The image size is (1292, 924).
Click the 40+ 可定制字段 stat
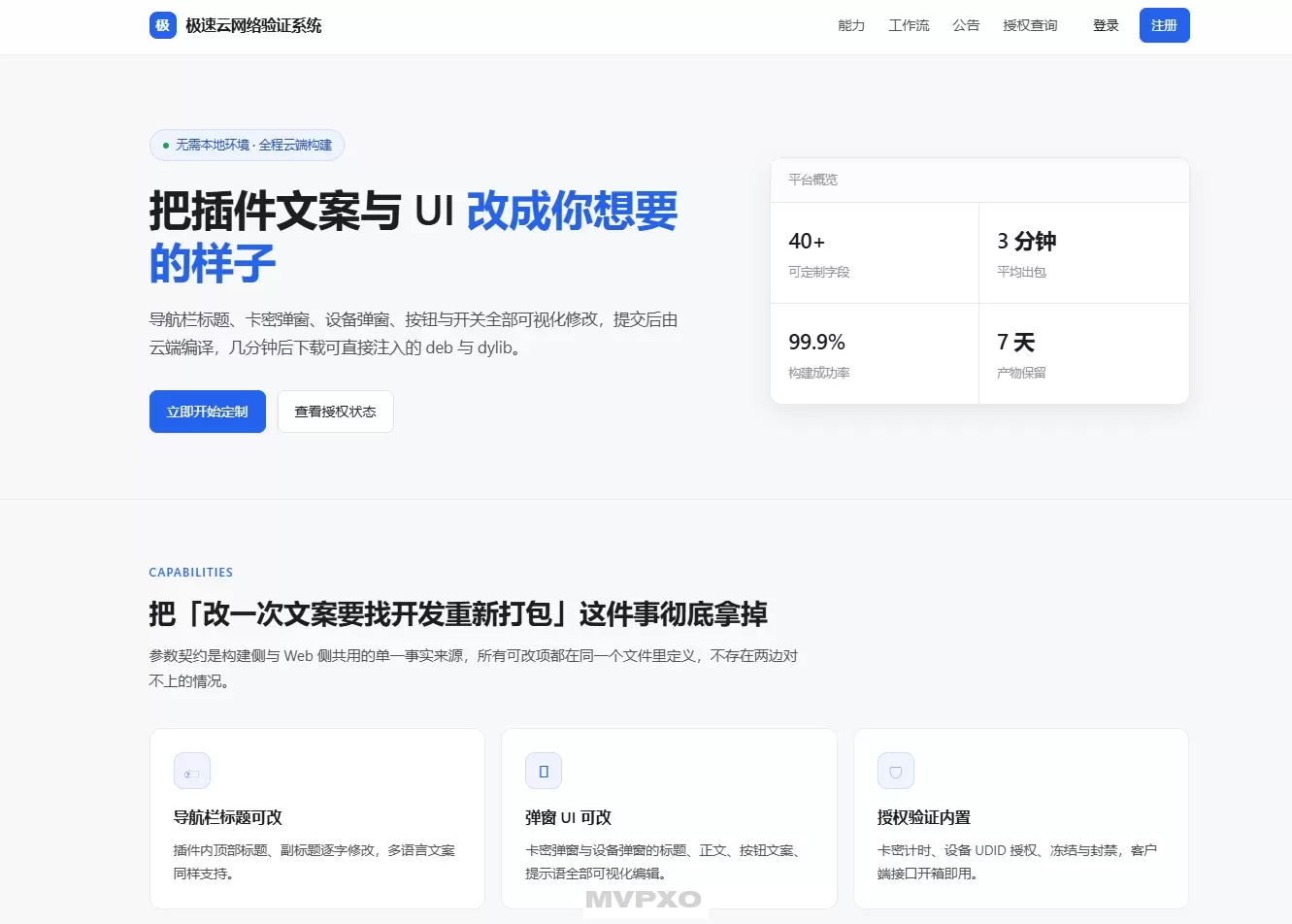pos(875,253)
